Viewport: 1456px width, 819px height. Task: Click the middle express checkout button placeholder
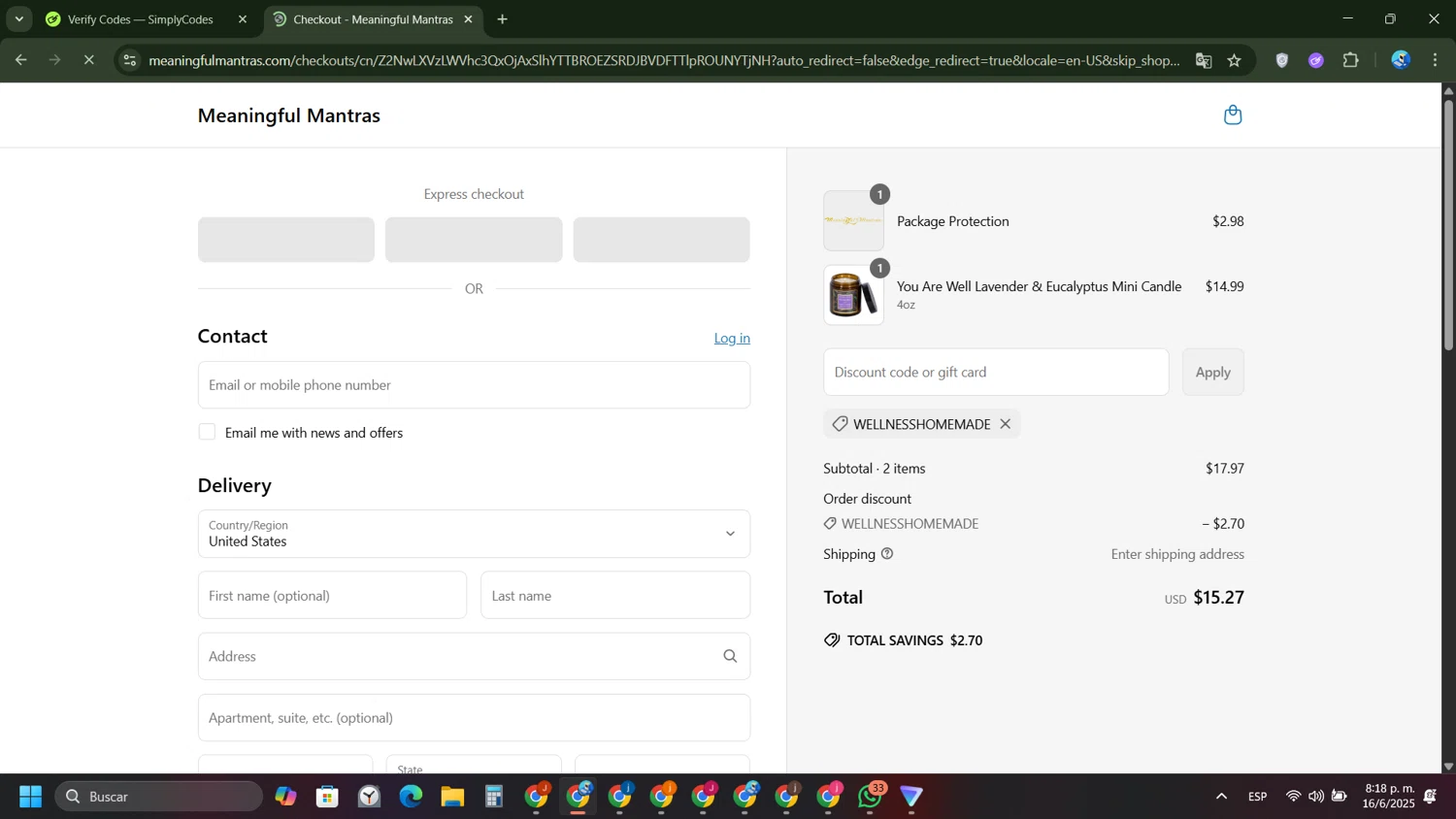(x=474, y=240)
